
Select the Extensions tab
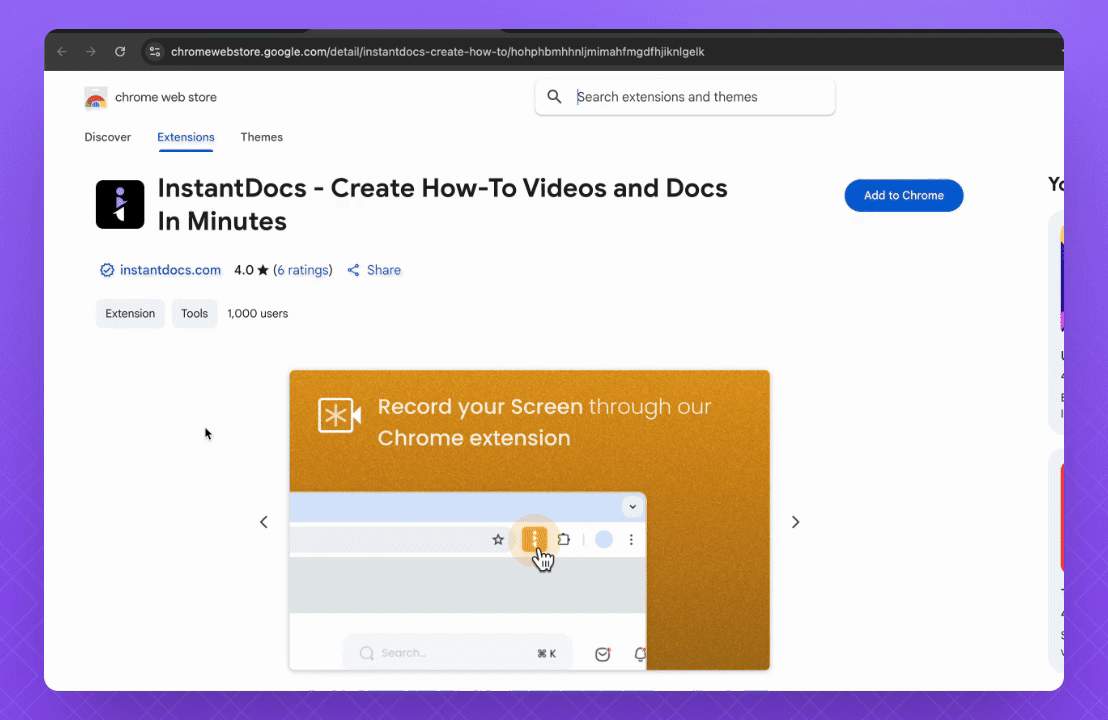[185, 137]
